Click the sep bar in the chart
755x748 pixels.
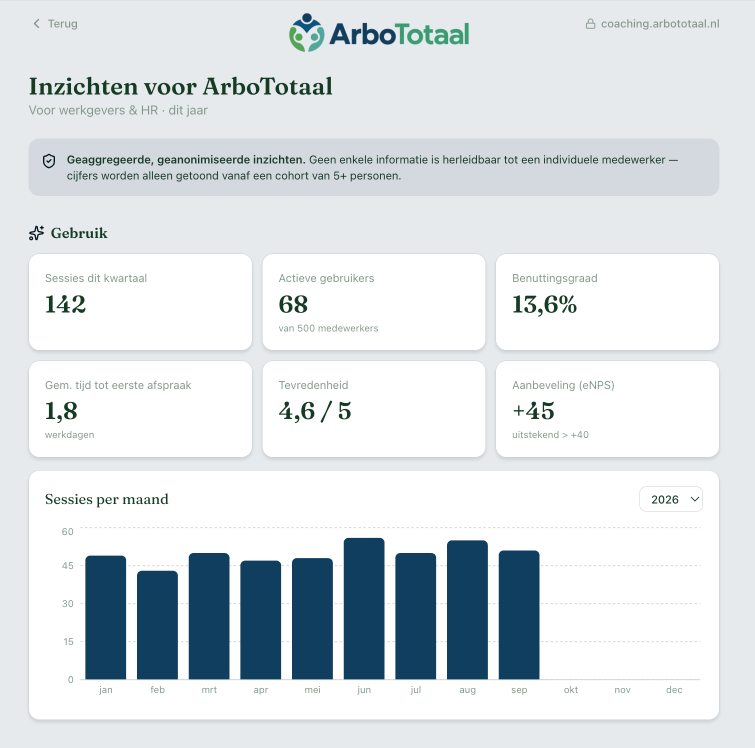tap(519, 615)
